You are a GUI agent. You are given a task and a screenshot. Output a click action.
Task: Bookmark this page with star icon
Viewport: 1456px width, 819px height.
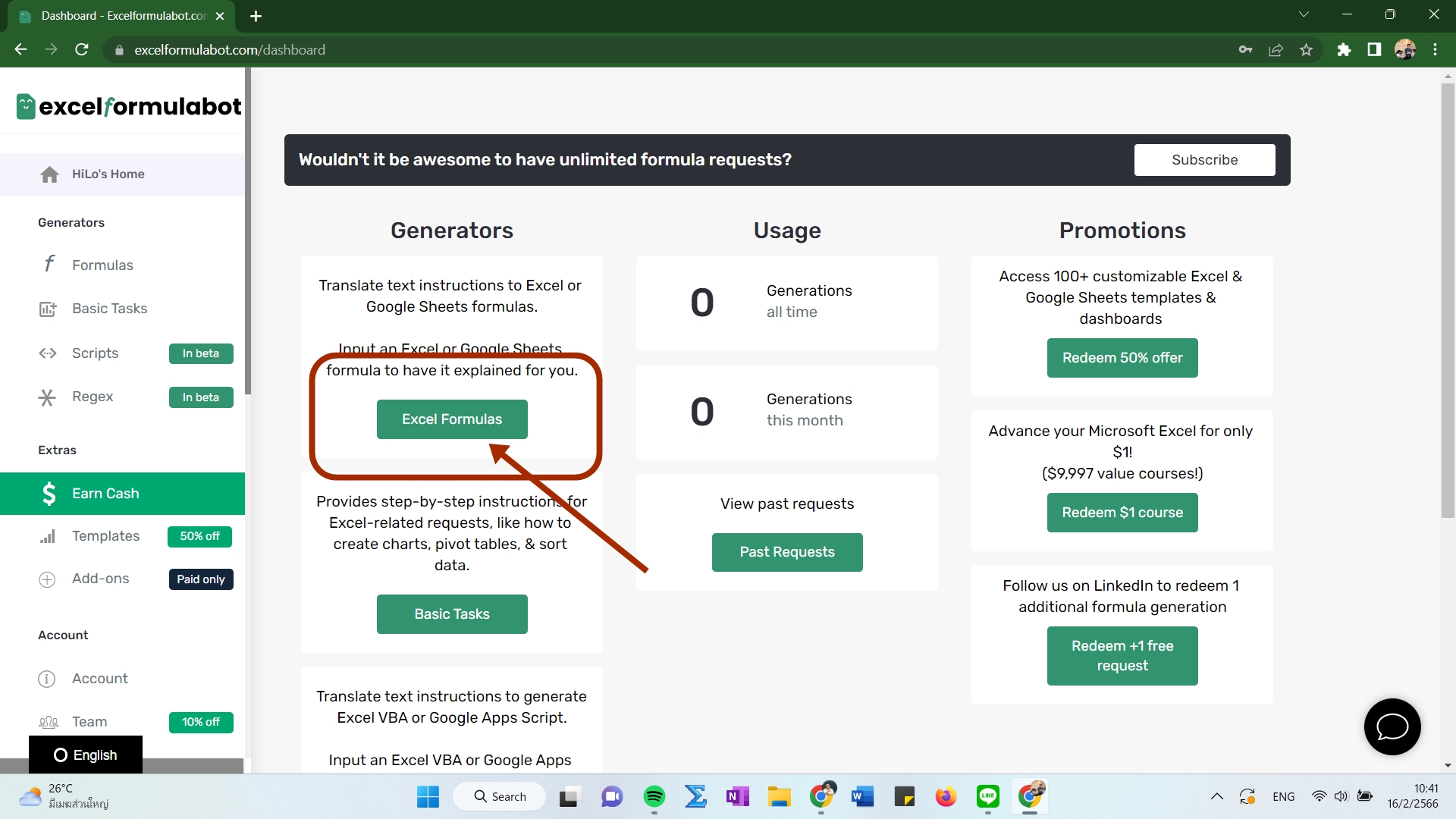1306,50
